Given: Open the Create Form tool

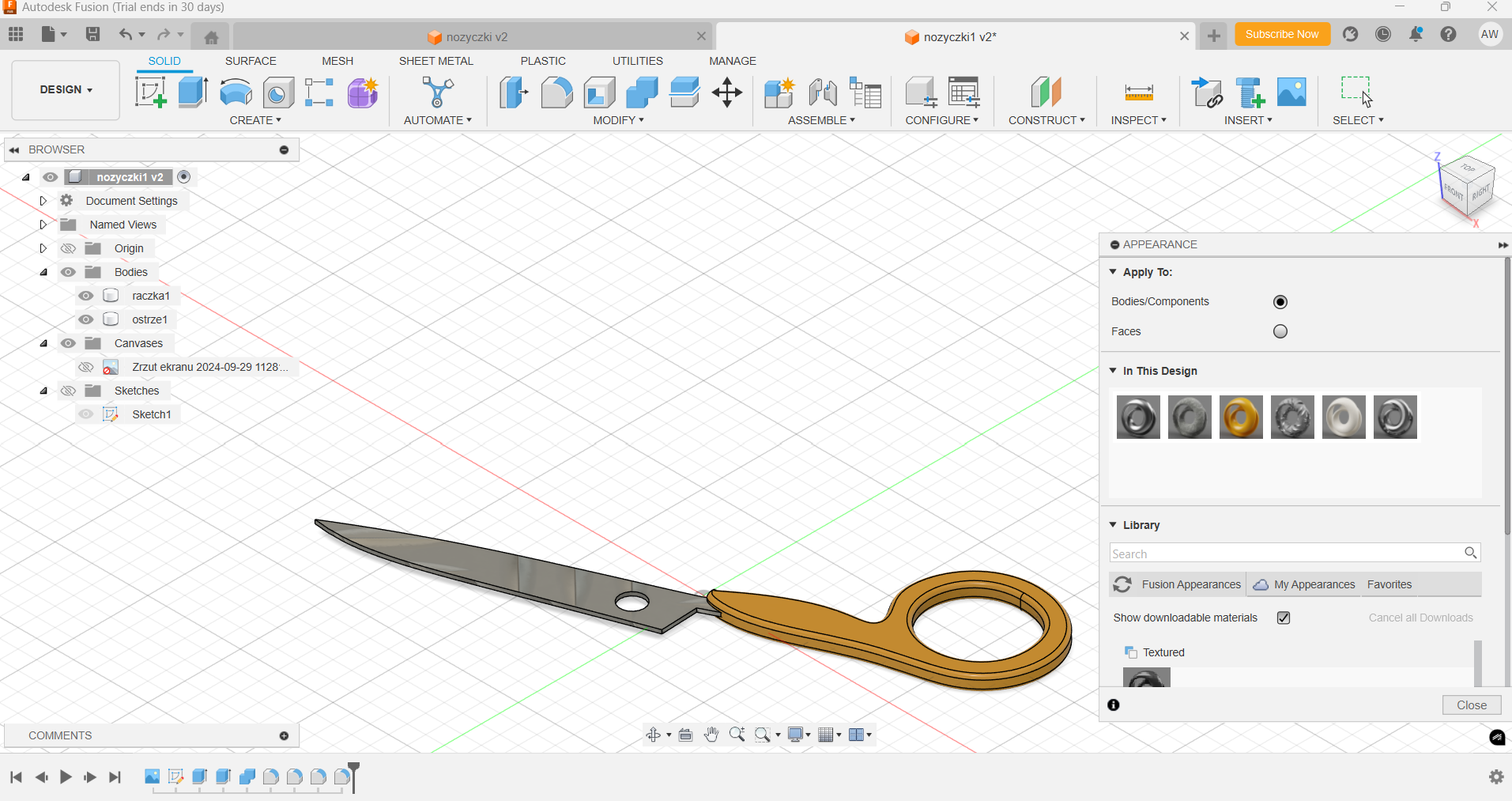Looking at the screenshot, I should point(363,93).
